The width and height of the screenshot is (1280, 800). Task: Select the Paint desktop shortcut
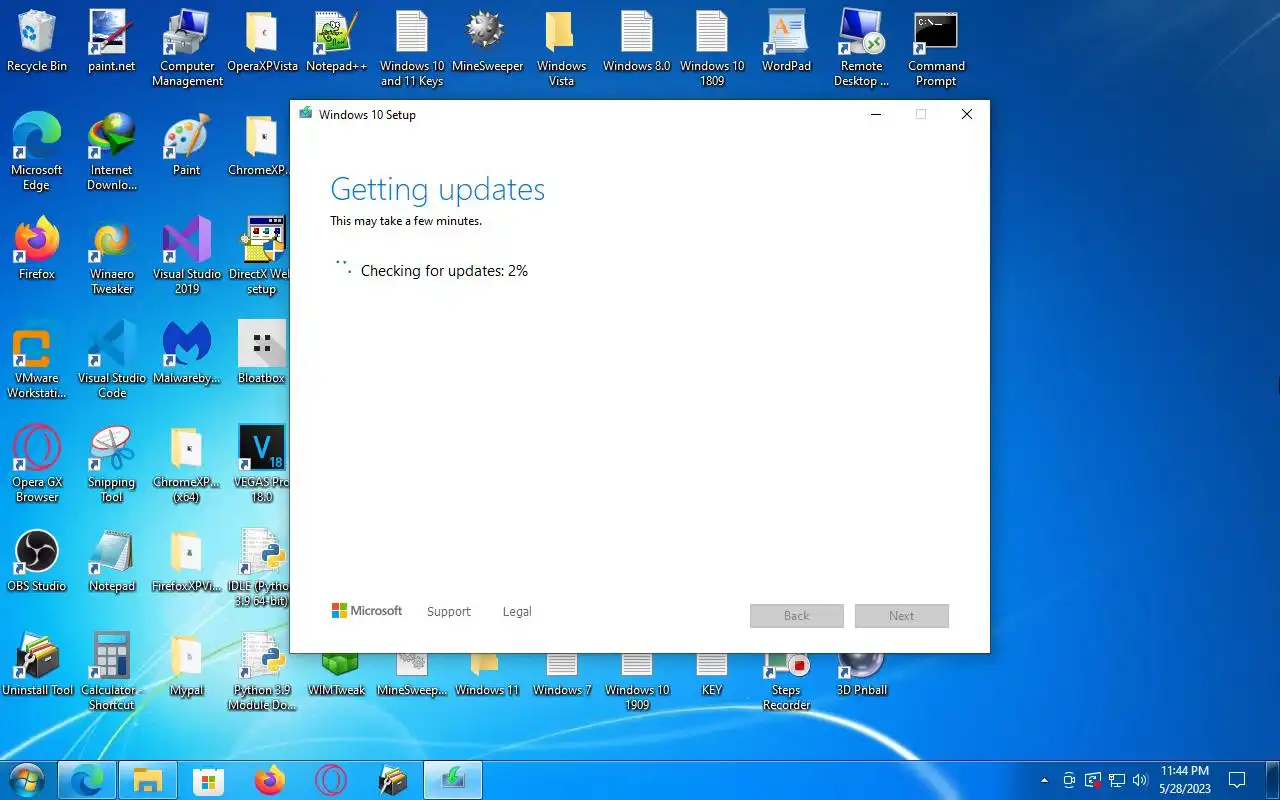pos(187,145)
